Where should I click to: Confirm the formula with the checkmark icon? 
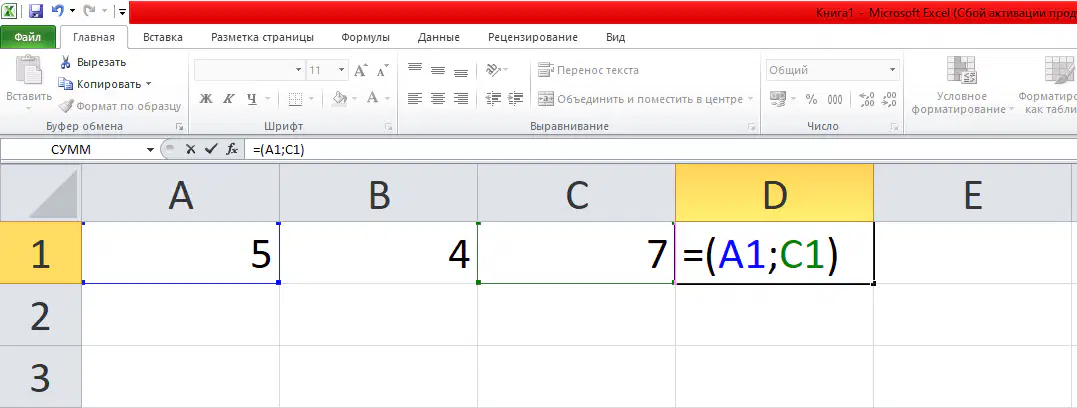click(211, 149)
